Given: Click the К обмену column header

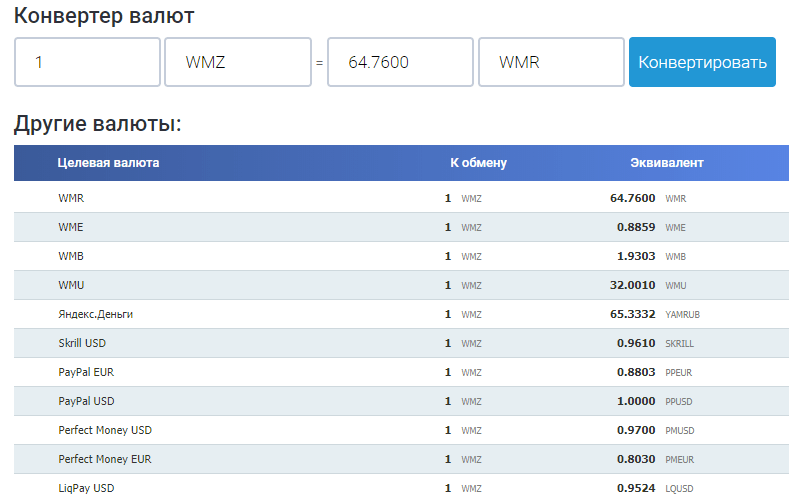Looking at the screenshot, I should [479, 163].
